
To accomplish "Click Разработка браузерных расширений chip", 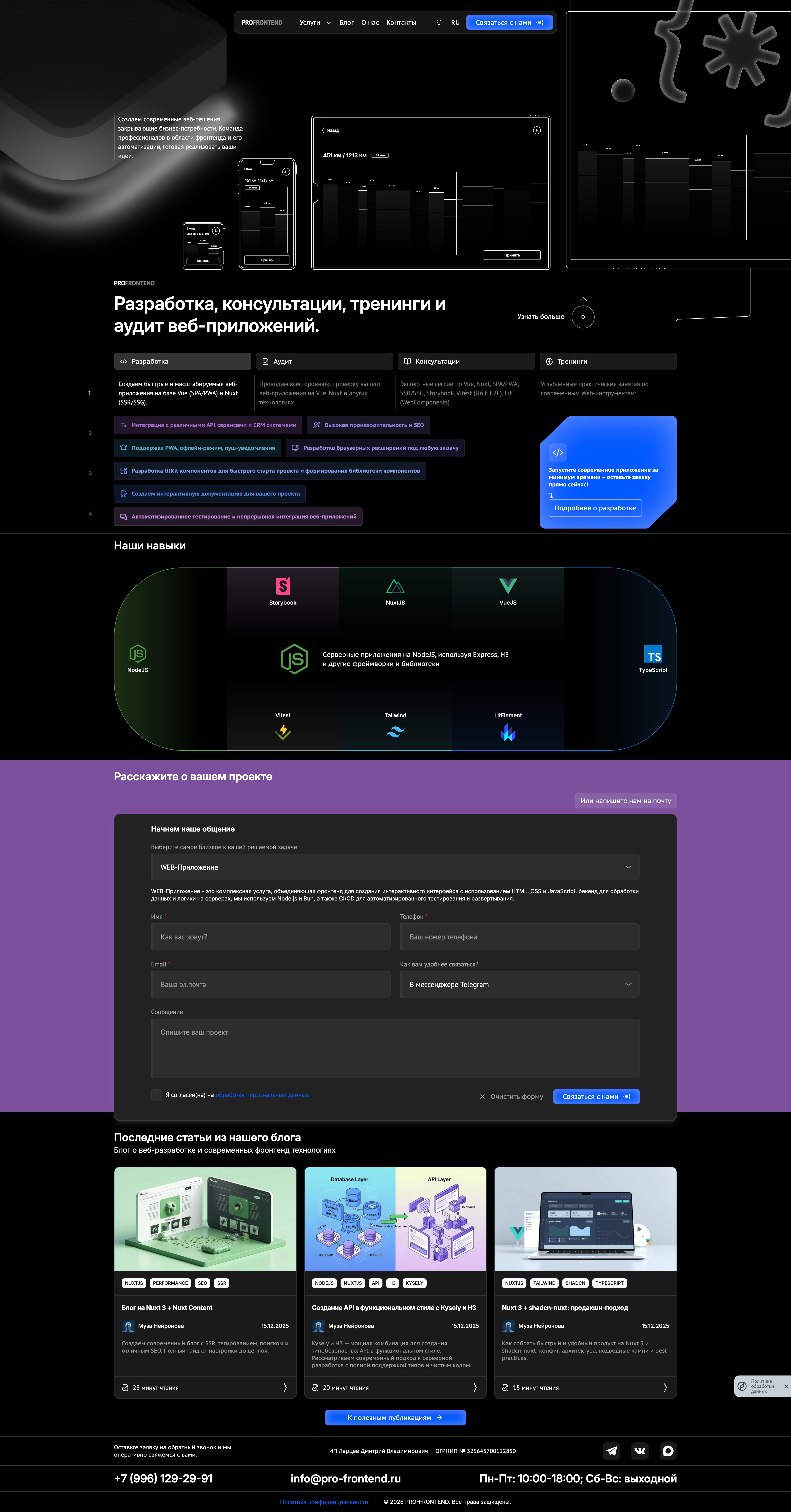I will 375,448.
